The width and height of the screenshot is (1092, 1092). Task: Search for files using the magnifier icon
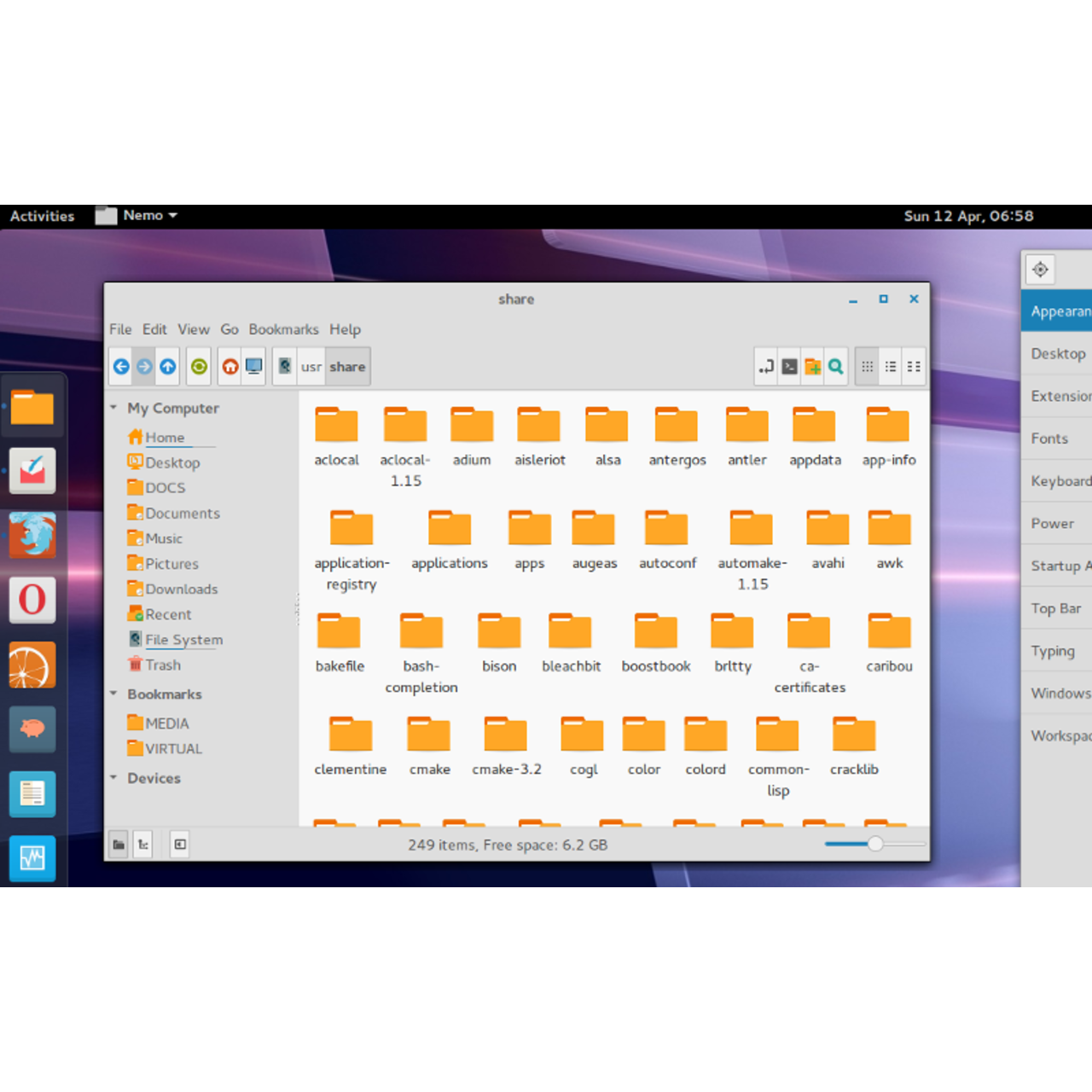836,366
